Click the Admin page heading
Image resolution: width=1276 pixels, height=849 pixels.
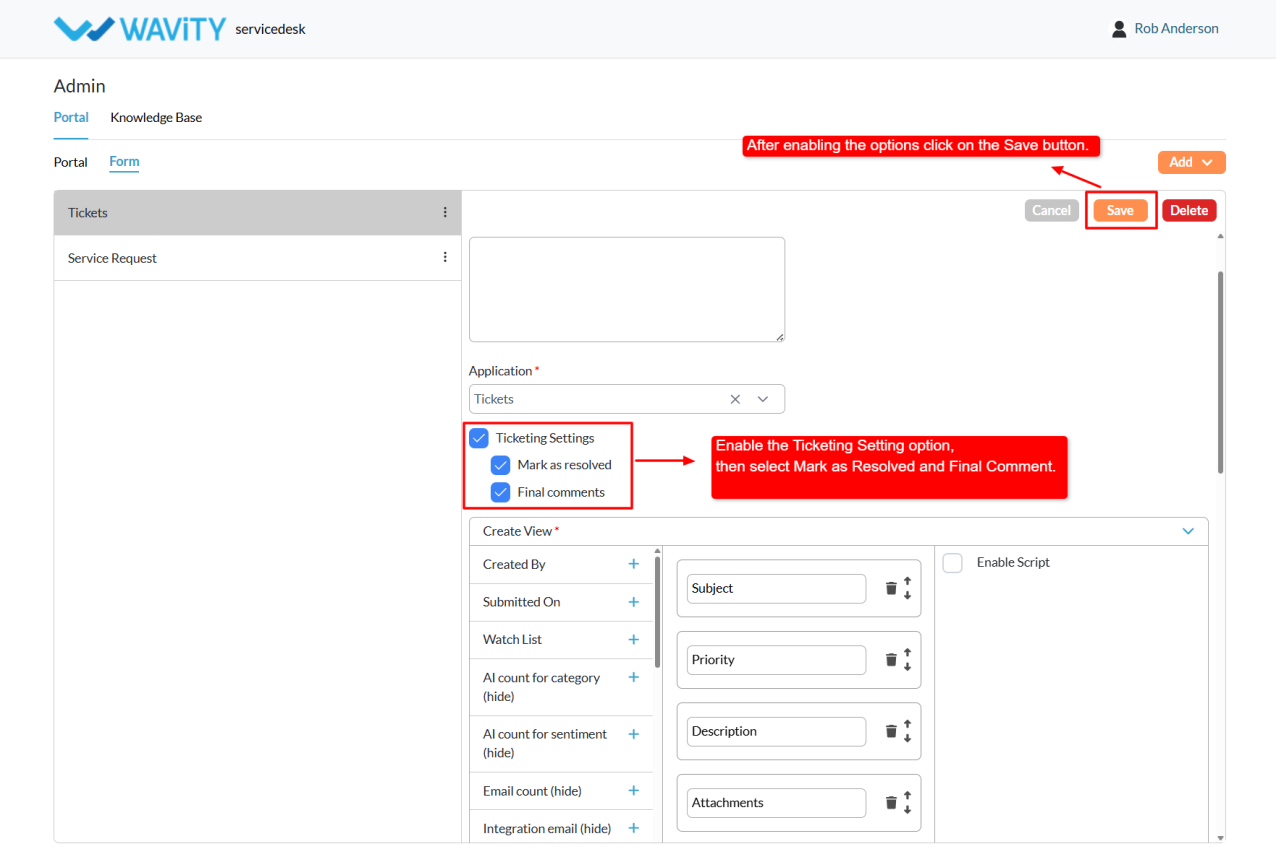pos(80,86)
